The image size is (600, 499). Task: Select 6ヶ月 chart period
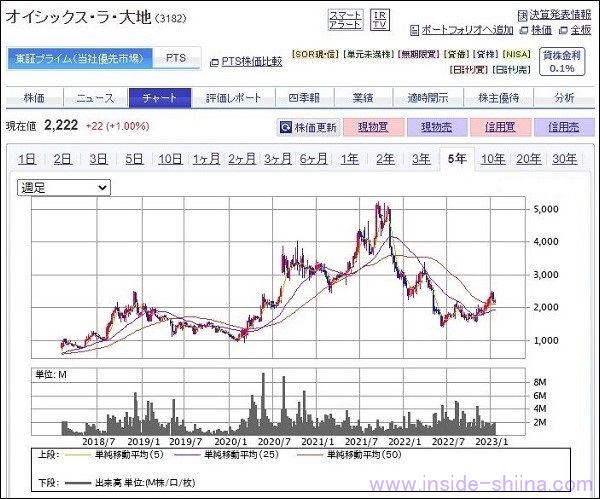[314, 159]
